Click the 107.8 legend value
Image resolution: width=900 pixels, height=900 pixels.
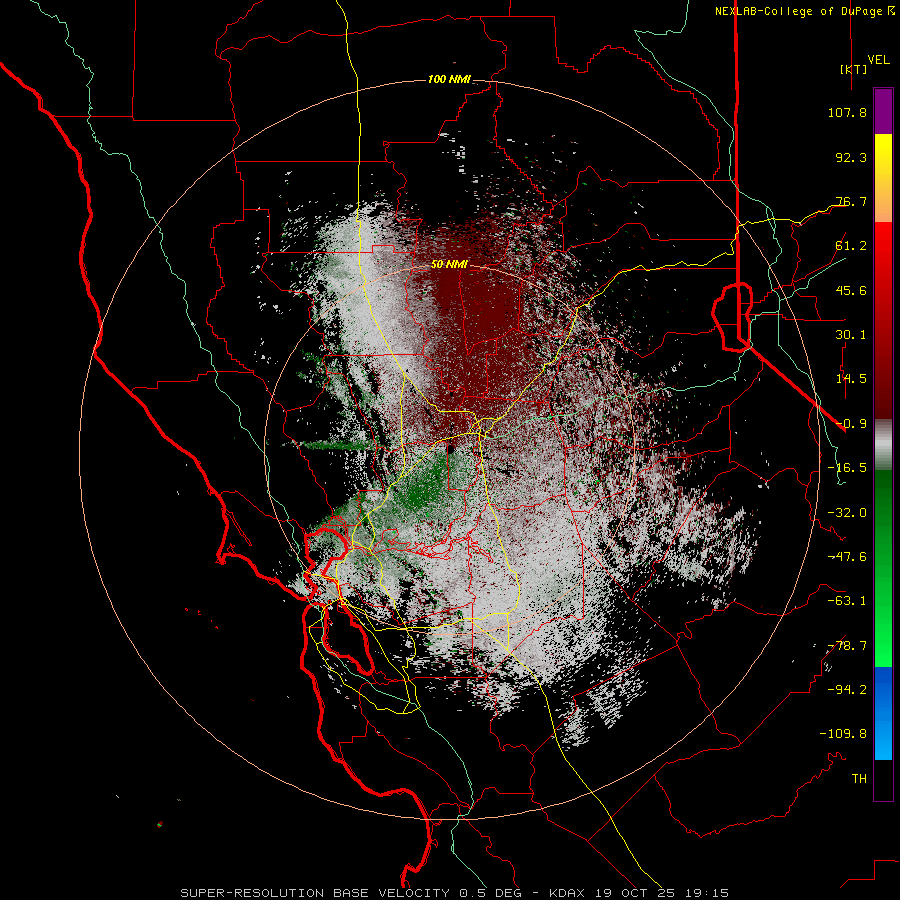tap(847, 112)
